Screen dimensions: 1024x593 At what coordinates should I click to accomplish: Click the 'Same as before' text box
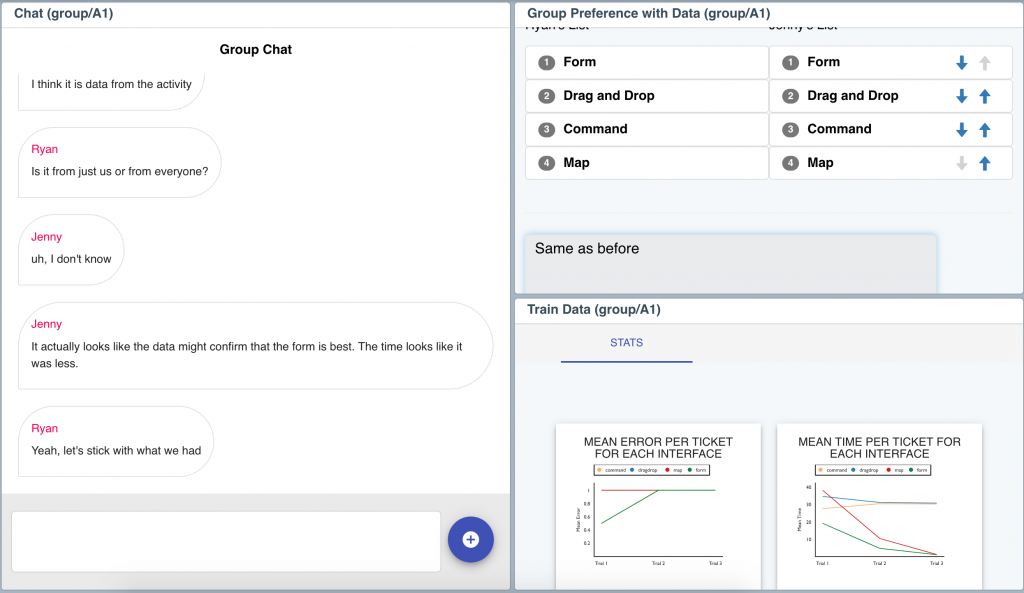pyautogui.click(x=730, y=264)
